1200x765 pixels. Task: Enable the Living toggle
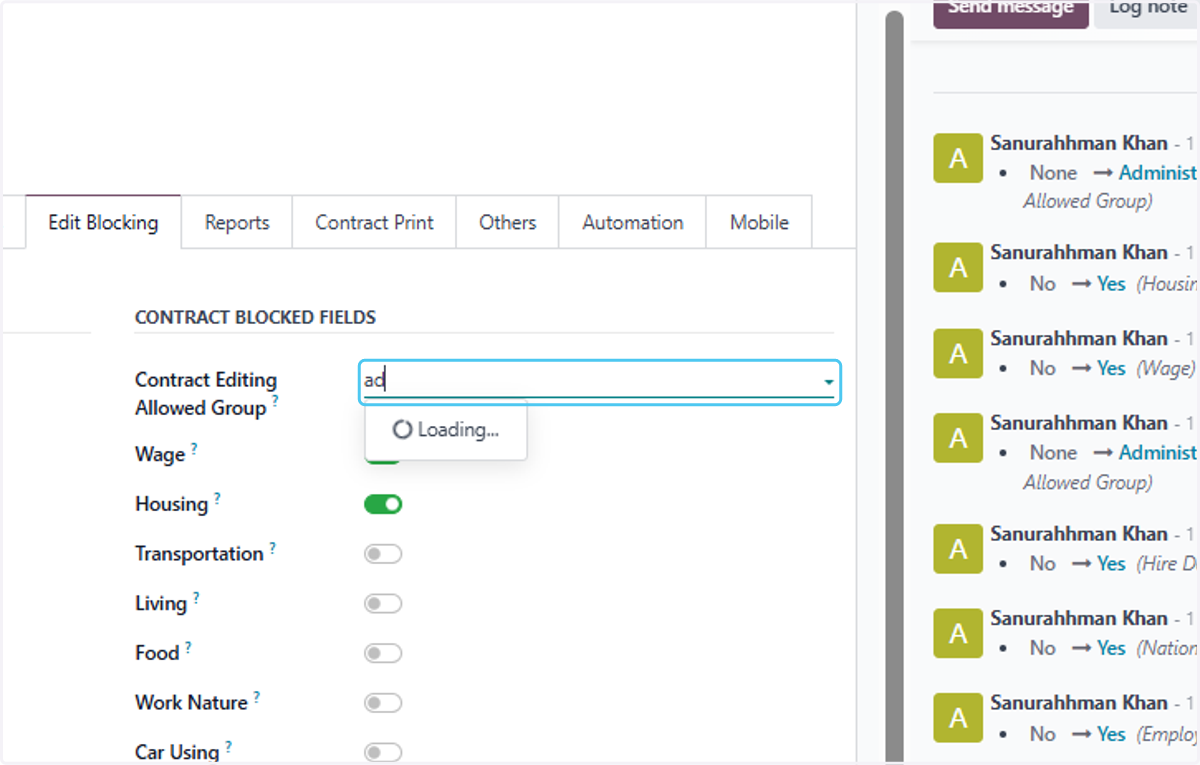383,604
